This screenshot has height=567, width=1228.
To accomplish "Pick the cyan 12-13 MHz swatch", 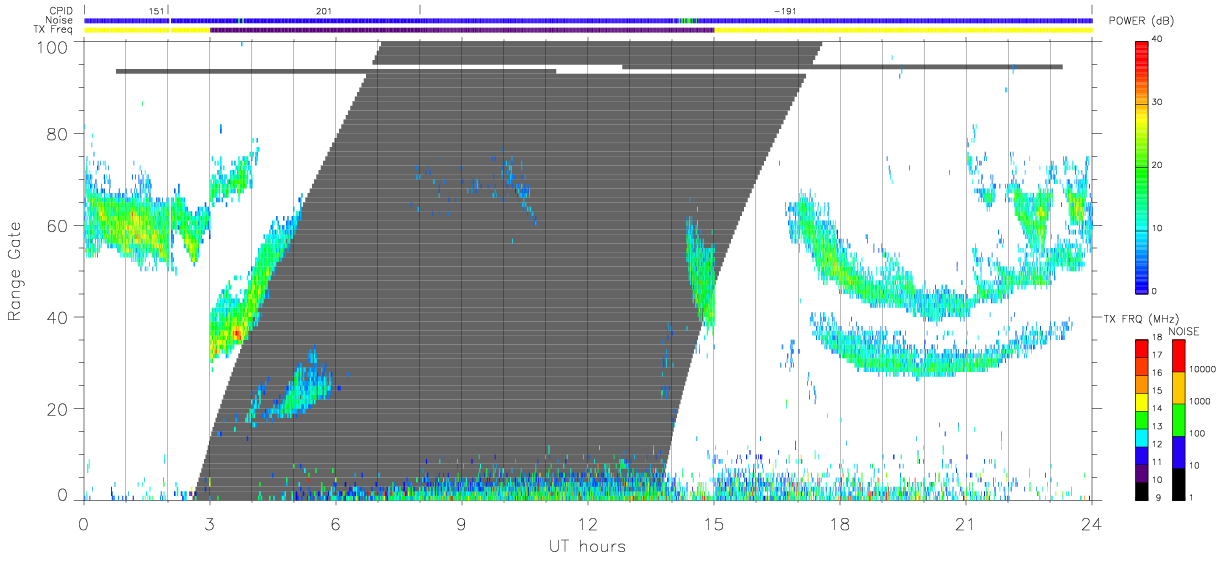I will (x=1141, y=438).
